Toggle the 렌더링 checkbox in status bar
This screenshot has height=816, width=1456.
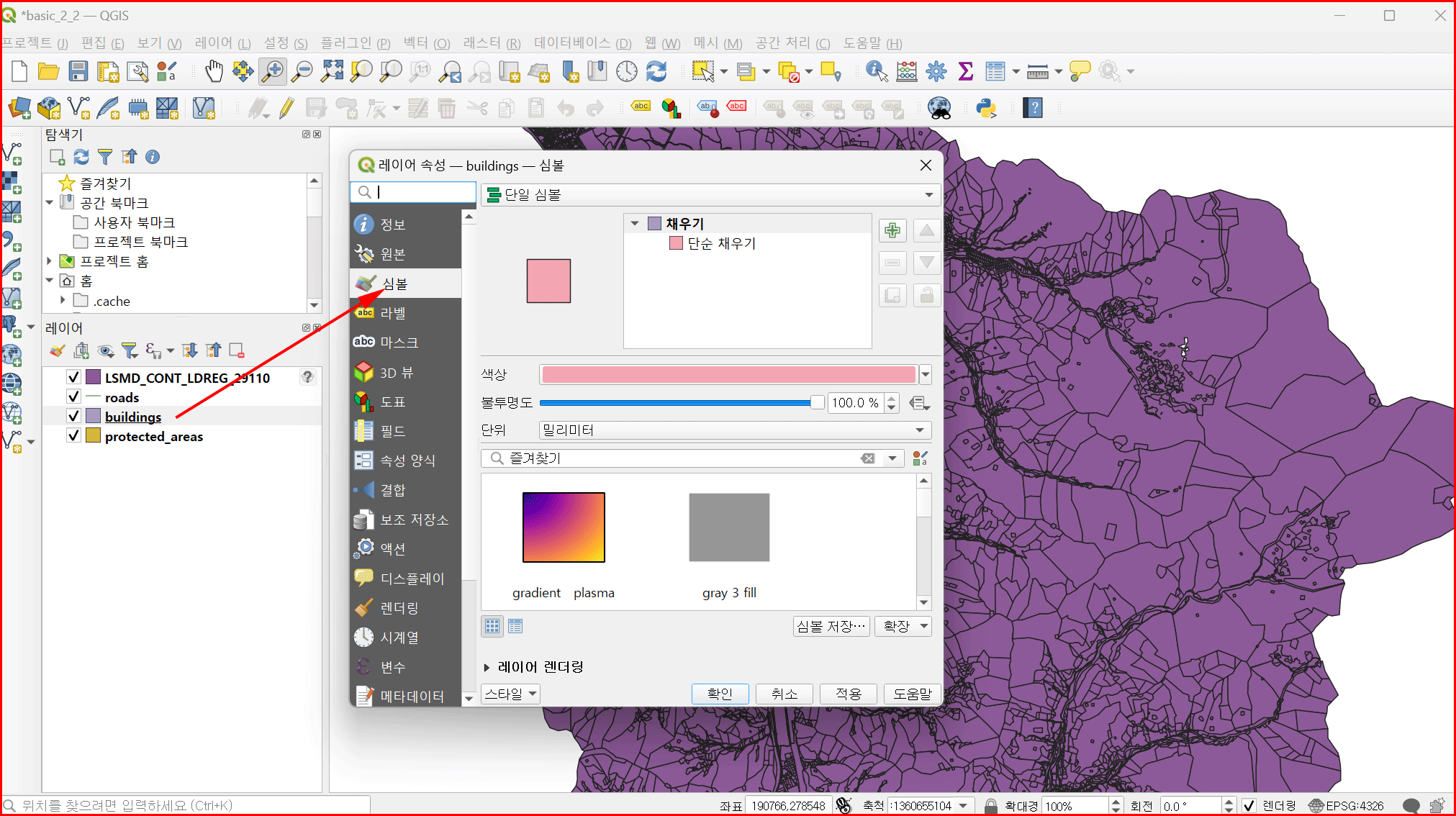click(1249, 805)
